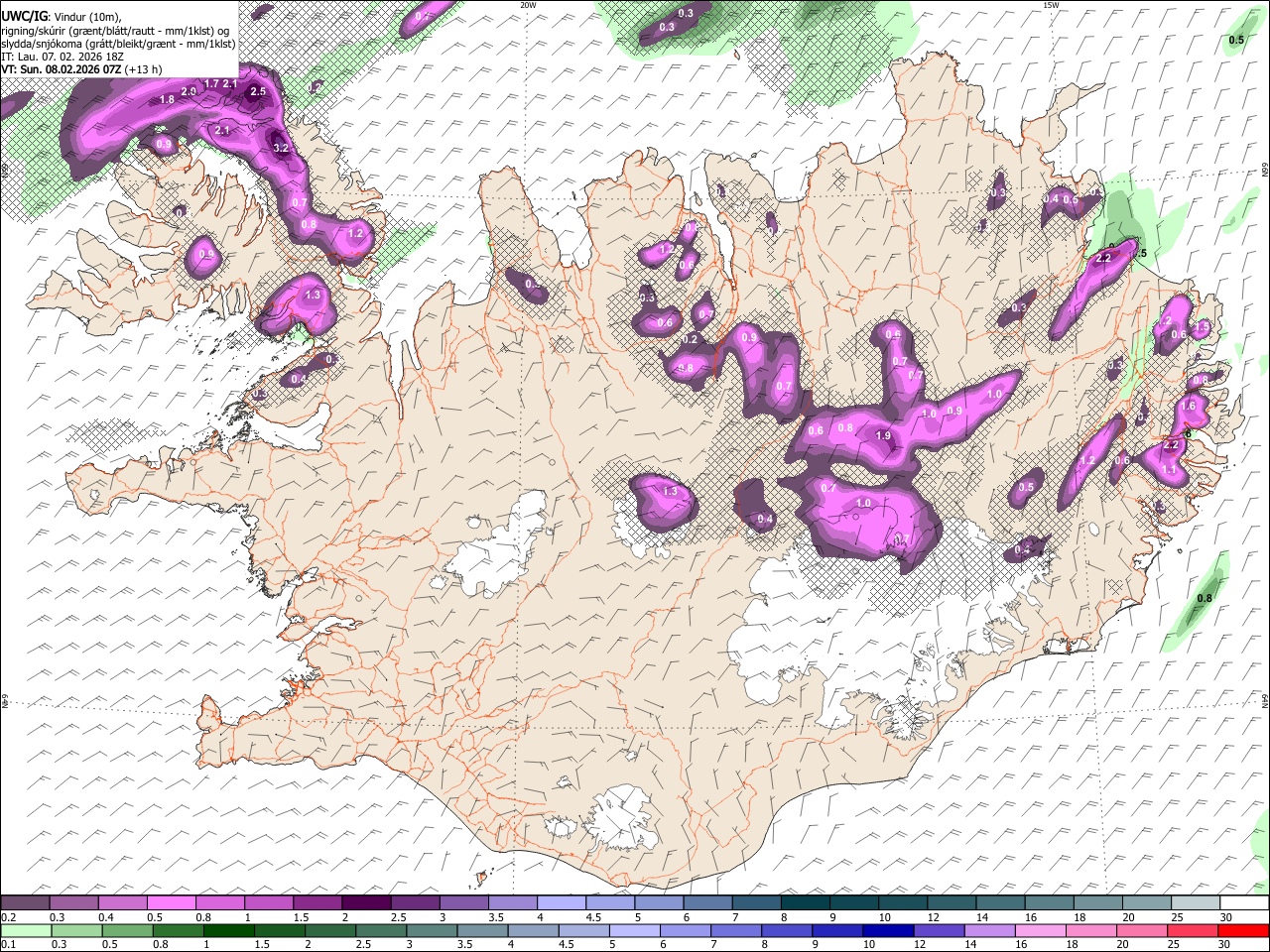Select the white 30 swatch in top legend
Image resolution: width=1270 pixels, height=952 pixels.
tap(1243, 902)
